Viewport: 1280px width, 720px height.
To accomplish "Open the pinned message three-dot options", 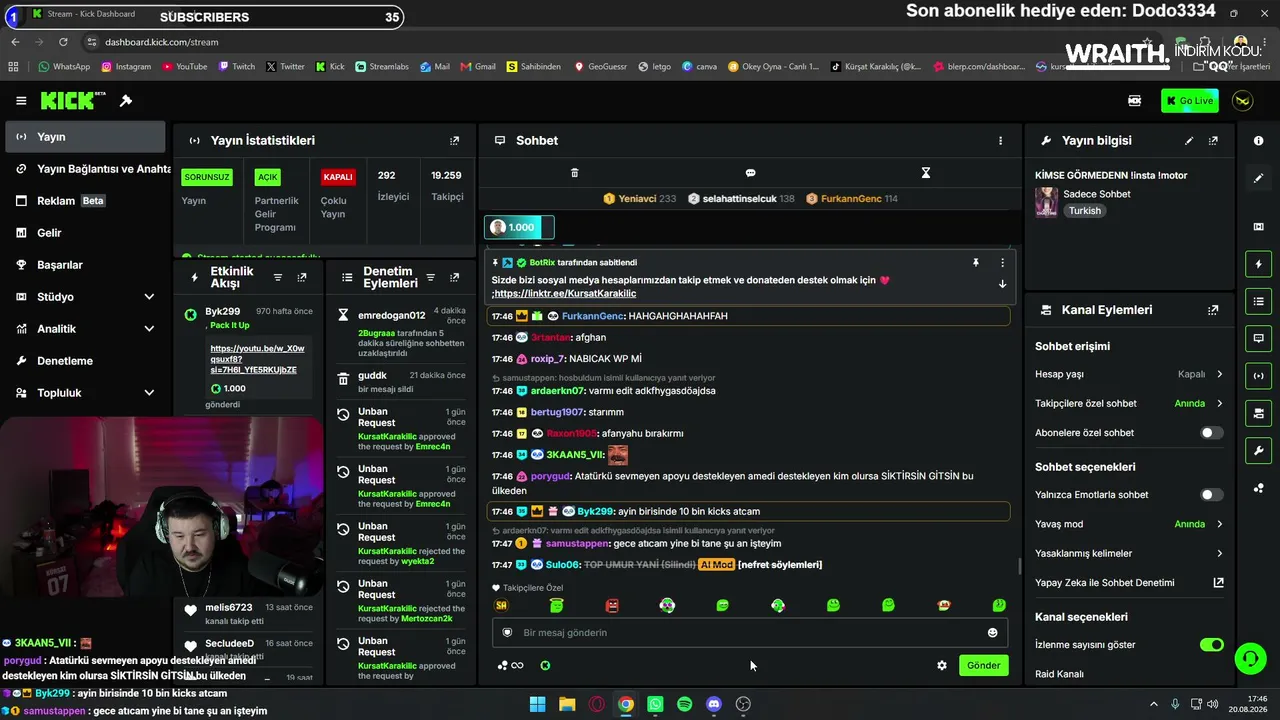I will coord(1002,263).
